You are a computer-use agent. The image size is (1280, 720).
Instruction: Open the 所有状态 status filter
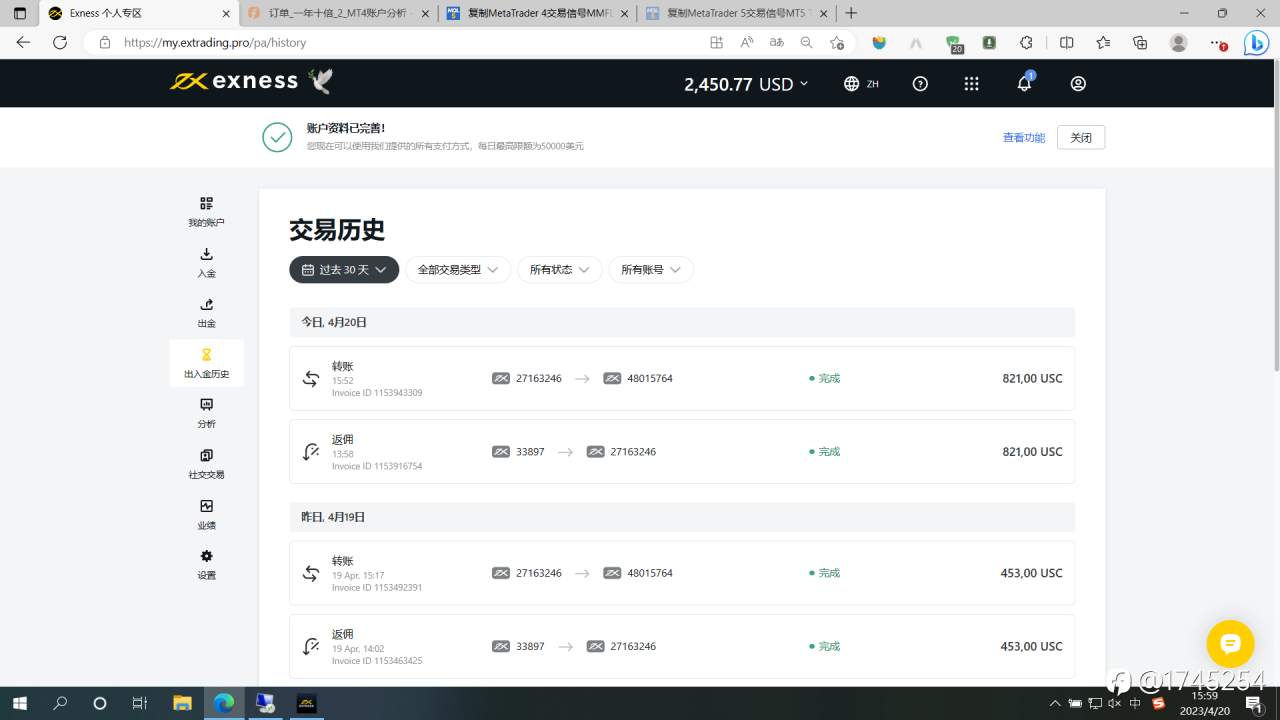(x=559, y=270)
